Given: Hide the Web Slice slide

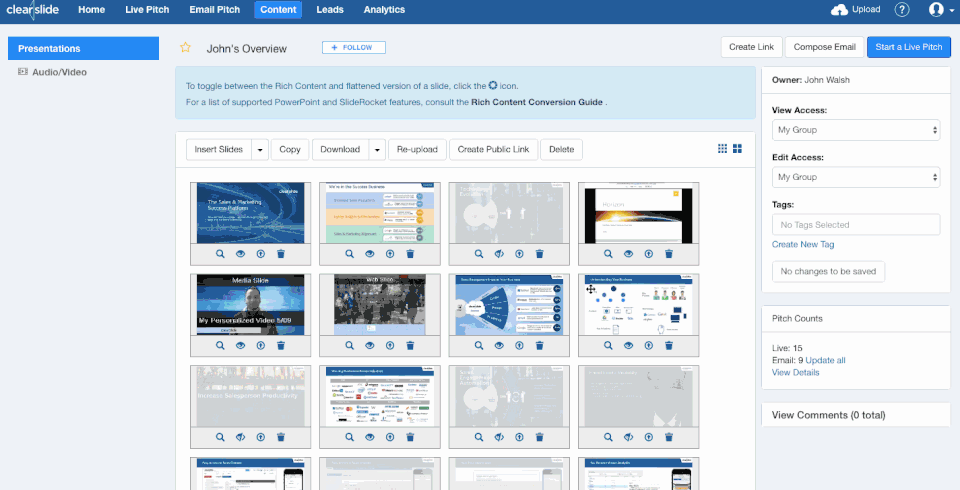Looking at the screenshot, I should 369,345.
